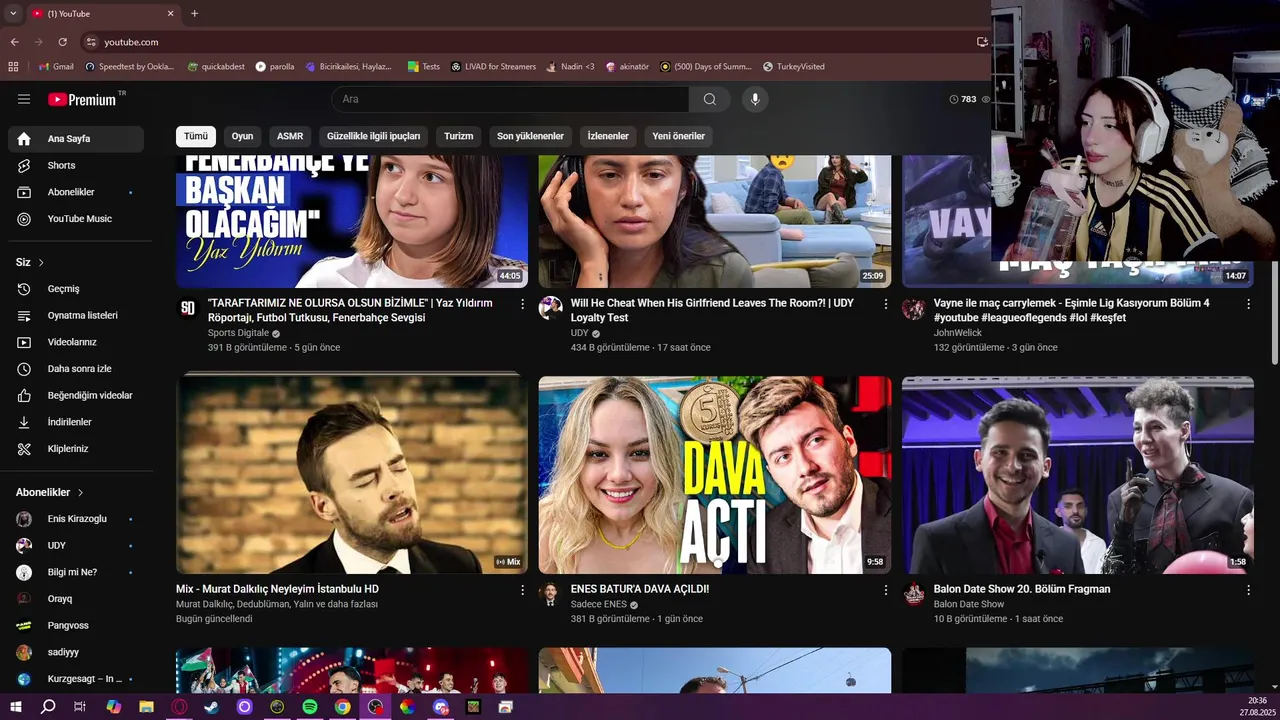This screenshot has width=1280, height=720.
Task: Open Enis Kirazoglu subscription channel
Action: 76,519
